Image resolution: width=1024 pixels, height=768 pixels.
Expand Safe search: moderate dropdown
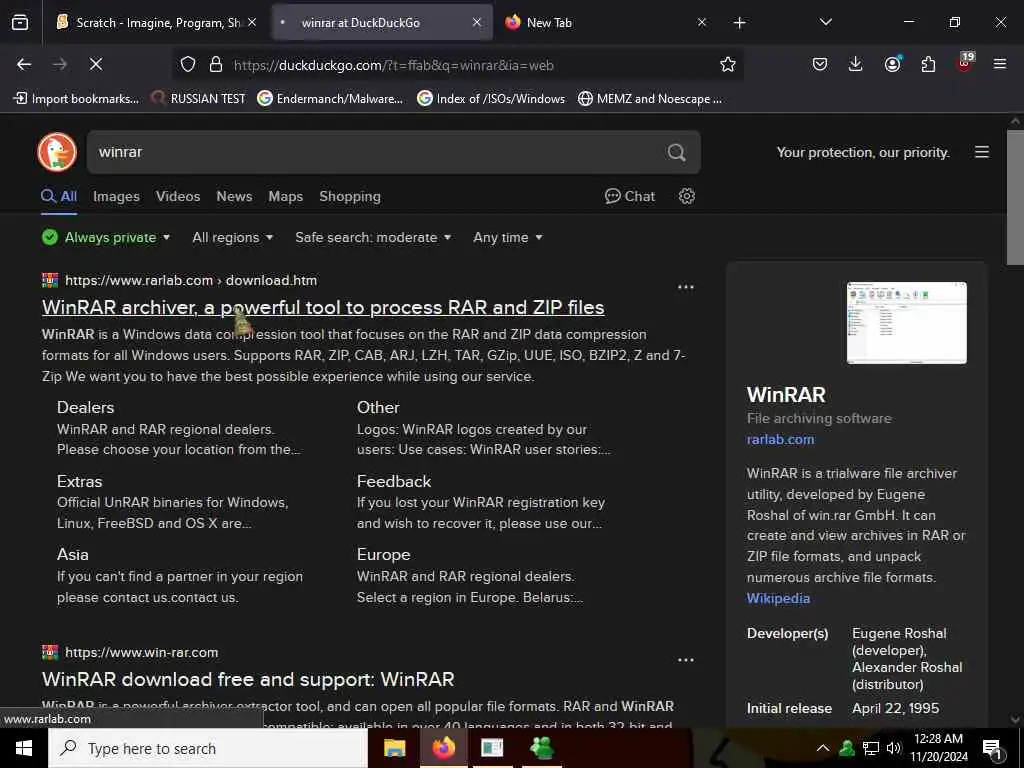[x=373, y=237]
